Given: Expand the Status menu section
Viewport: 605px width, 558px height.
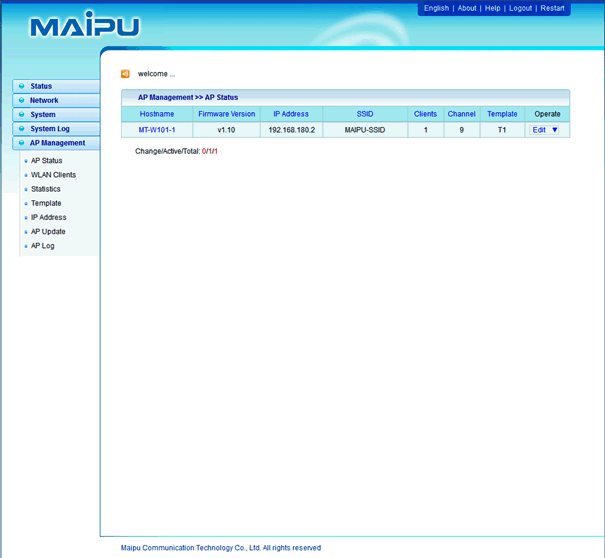Looking at the screenshot, I should coord(56,86).
